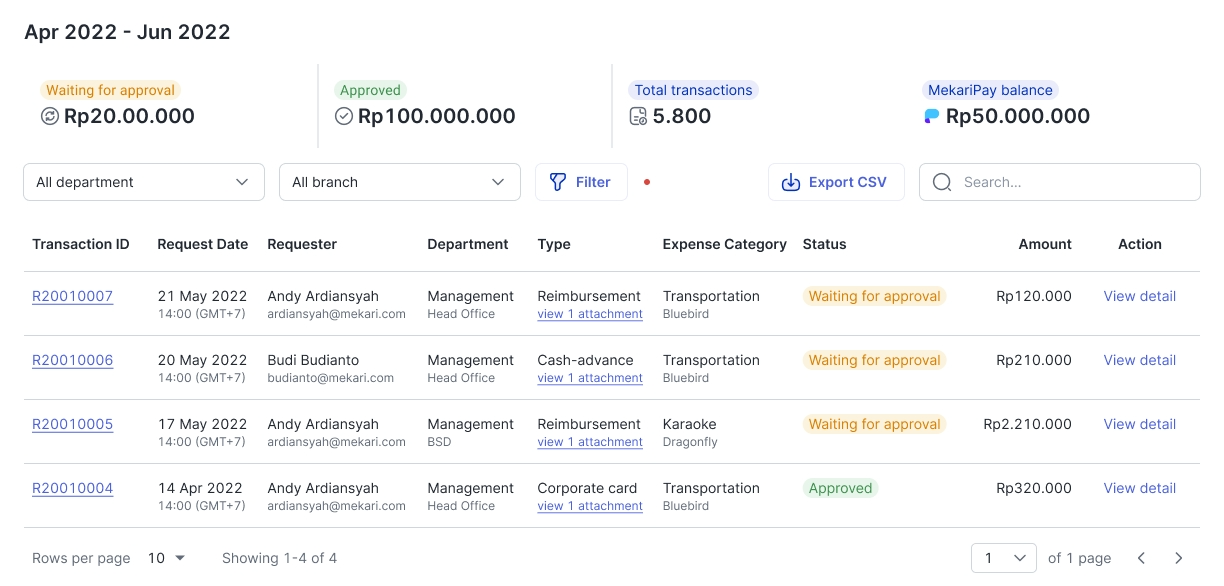The width and height of the screenshot is (1224, 586).
Task: View attachment for Corporate card row
Action: [590, 506]
